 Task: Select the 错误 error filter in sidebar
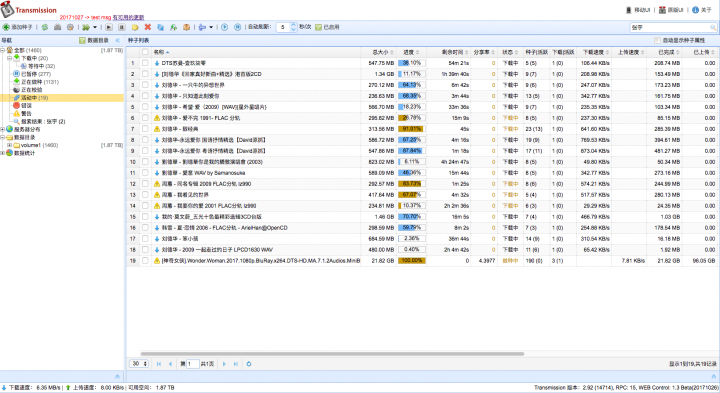(x=26, y=106)
